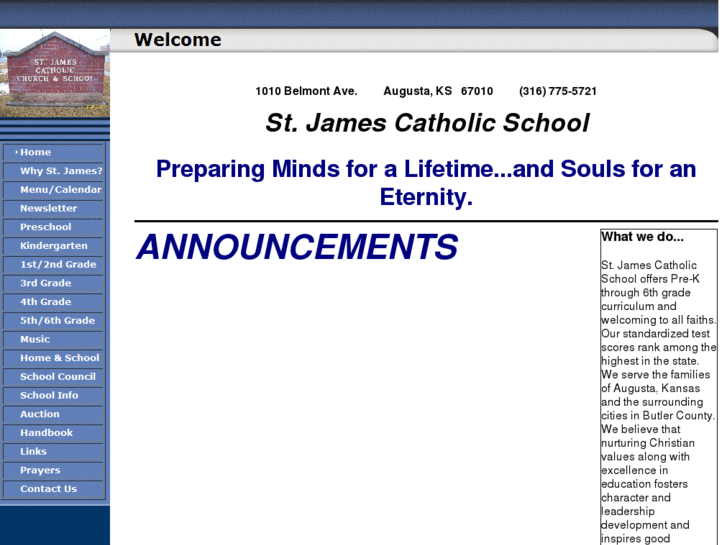
Task: Navigate to 1st/2nd Grade
Action: click(54, 264)
